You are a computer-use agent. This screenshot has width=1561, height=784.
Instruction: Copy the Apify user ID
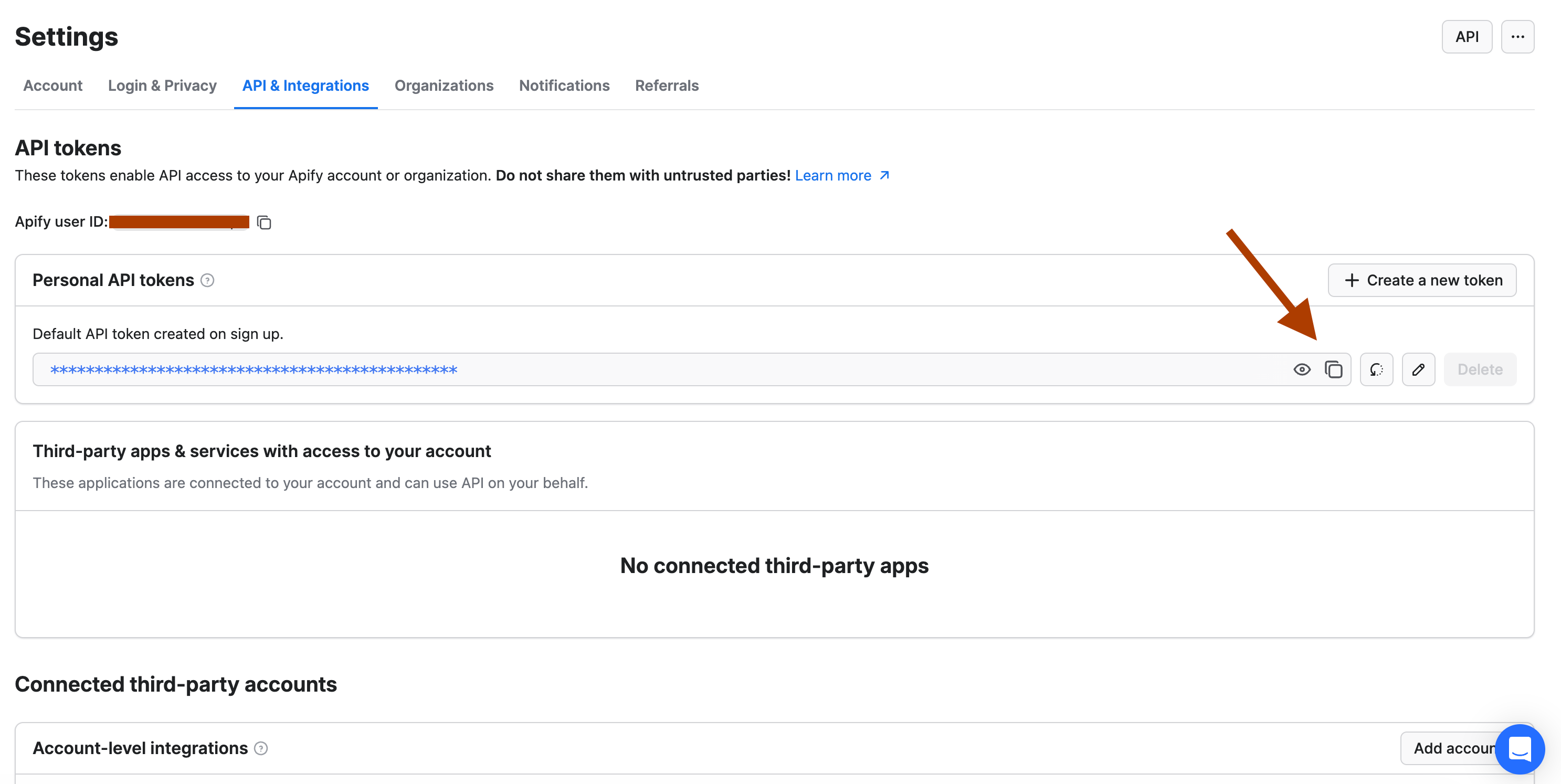point(263,223)
